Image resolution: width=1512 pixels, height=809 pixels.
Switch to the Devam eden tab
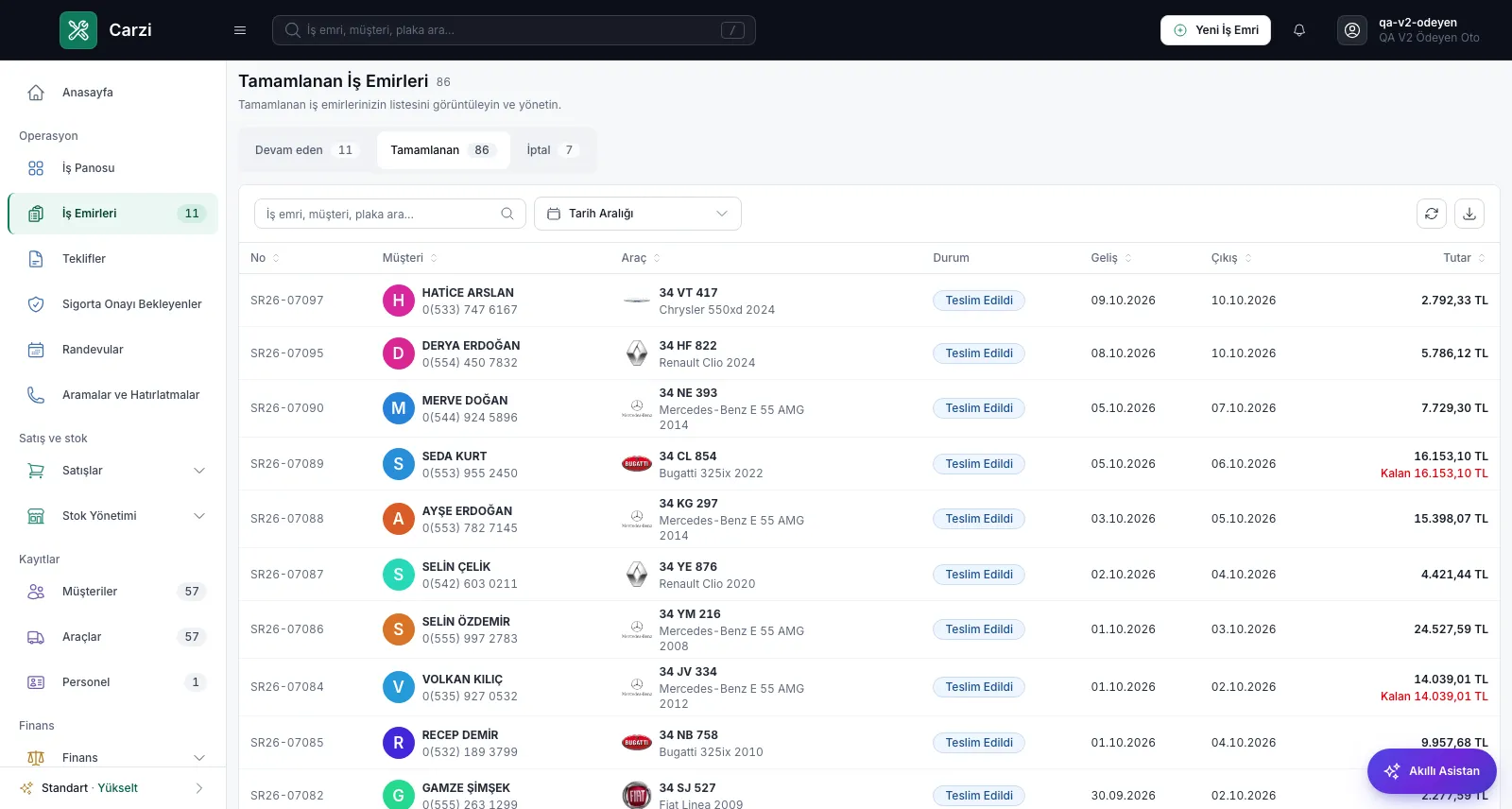[x=307, y=150]
